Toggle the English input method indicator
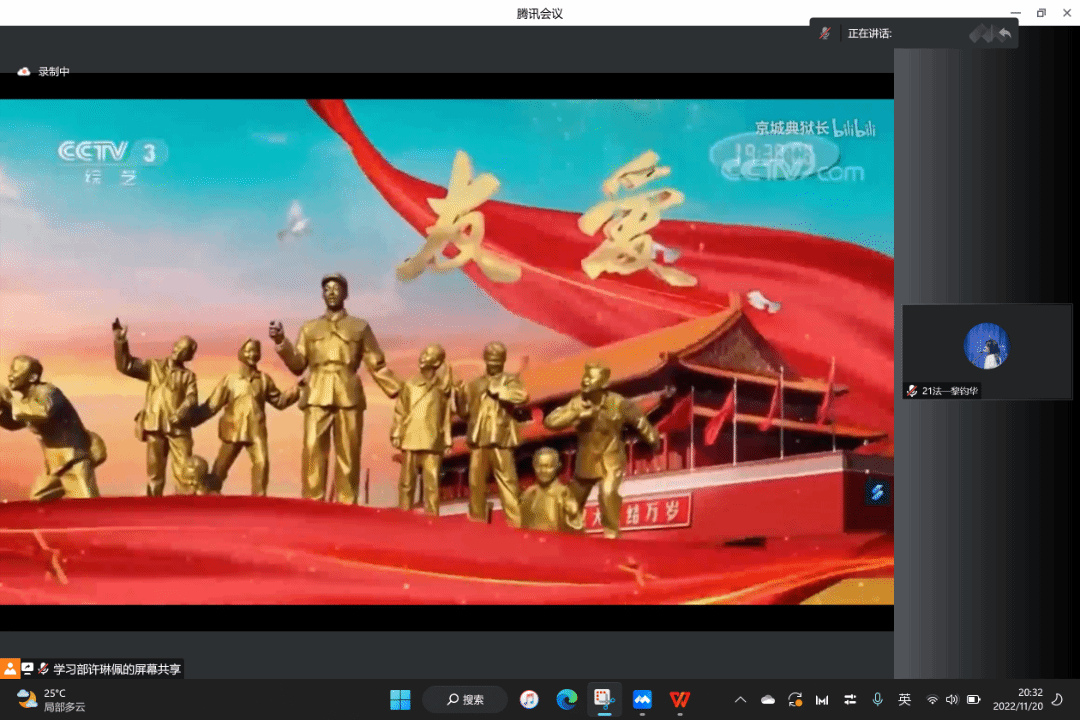The width and height of the screenshot is (1080, 720). (904, 699)
